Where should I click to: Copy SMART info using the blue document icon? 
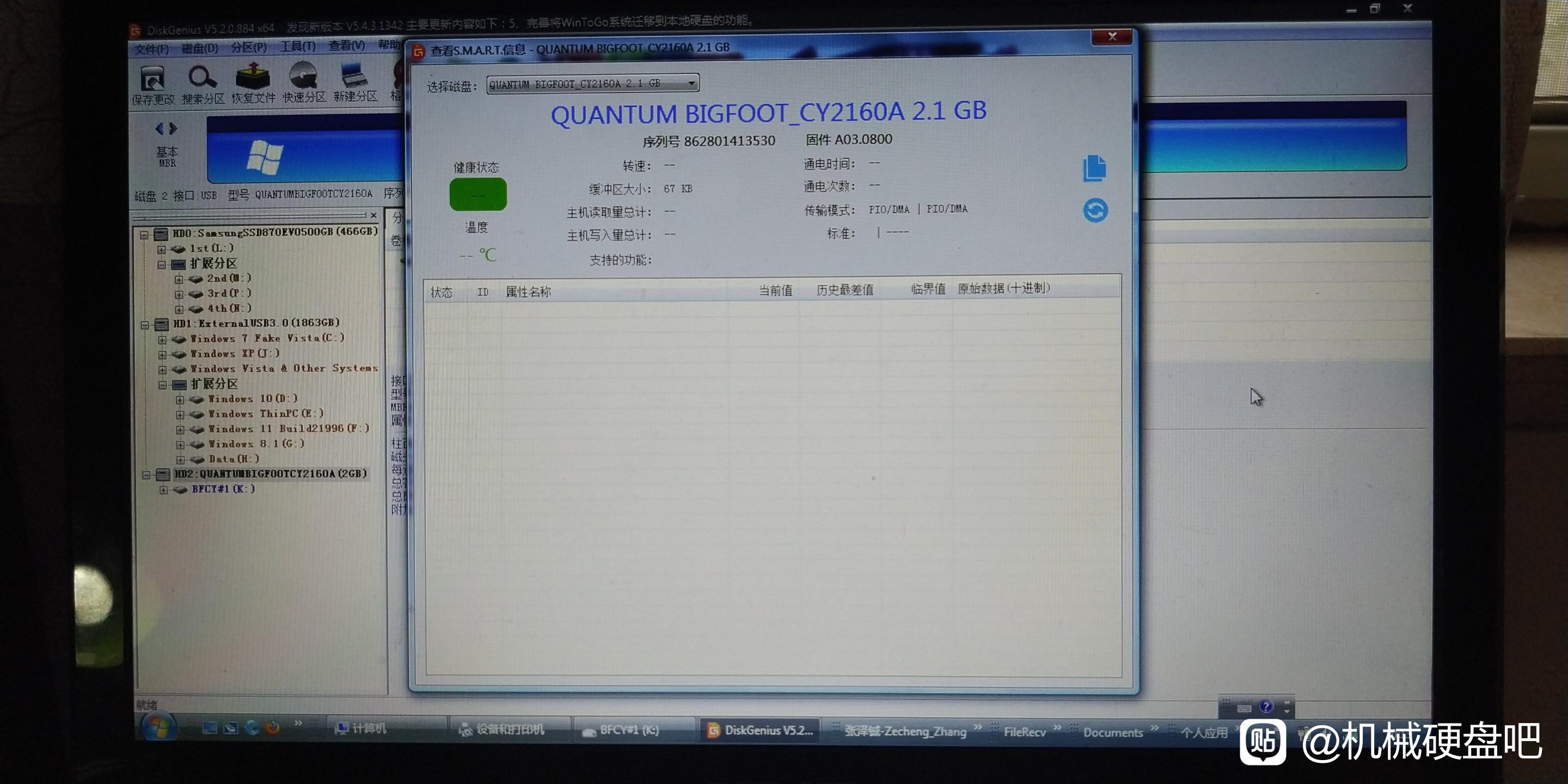tap(1094, 168)
